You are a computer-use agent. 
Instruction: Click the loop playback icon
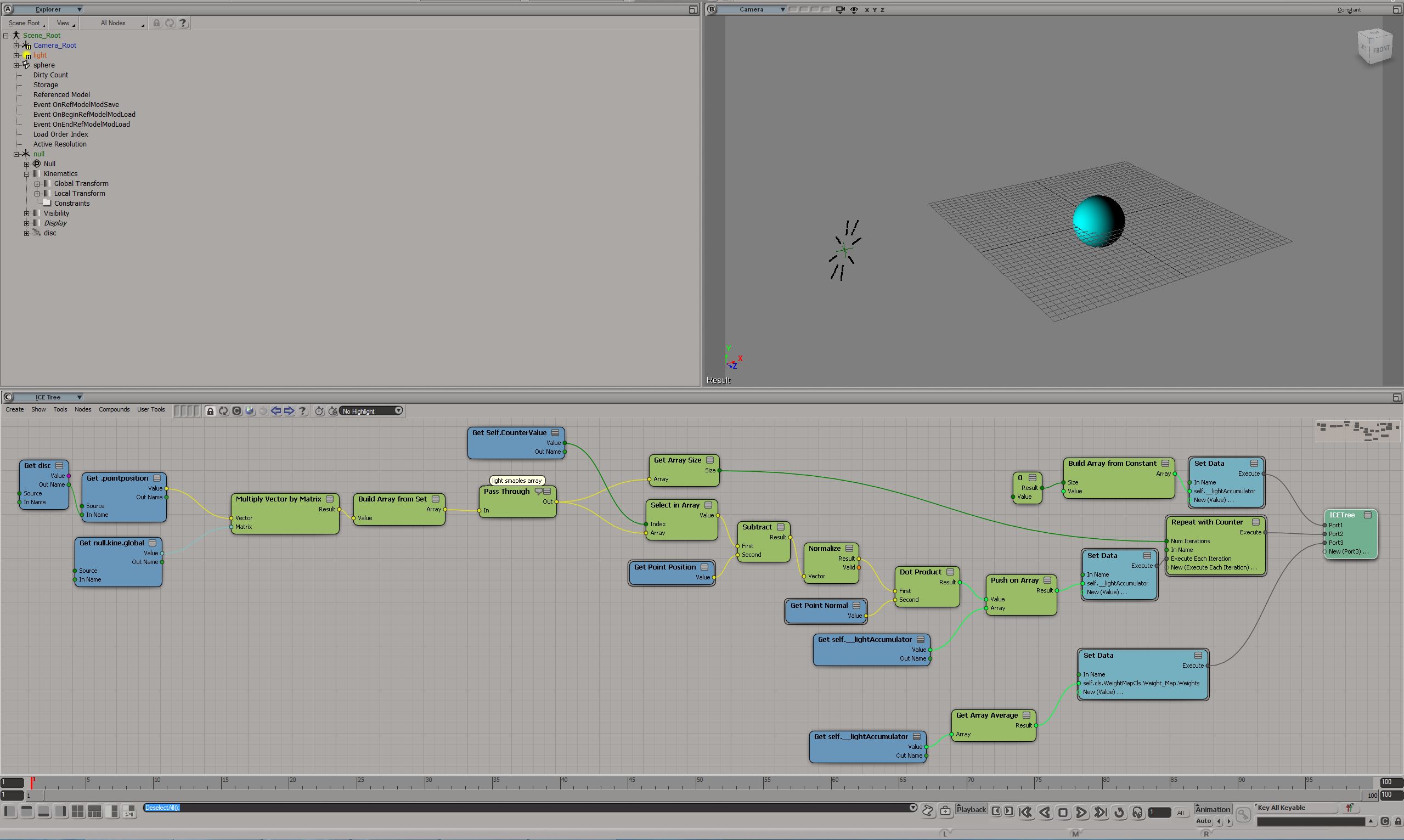tap(1119, 812)
